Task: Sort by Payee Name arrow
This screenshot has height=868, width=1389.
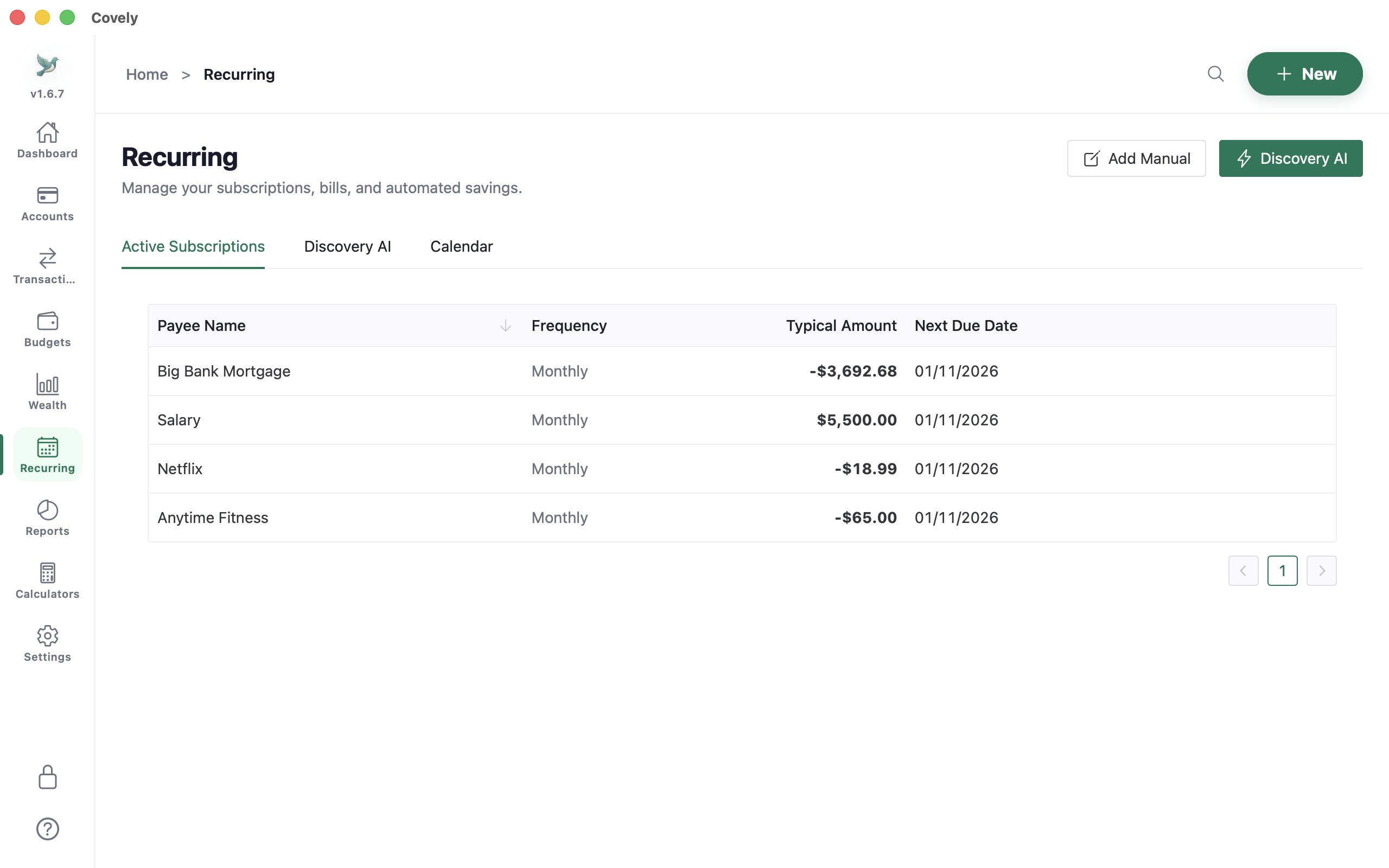Action: point(505,325)
